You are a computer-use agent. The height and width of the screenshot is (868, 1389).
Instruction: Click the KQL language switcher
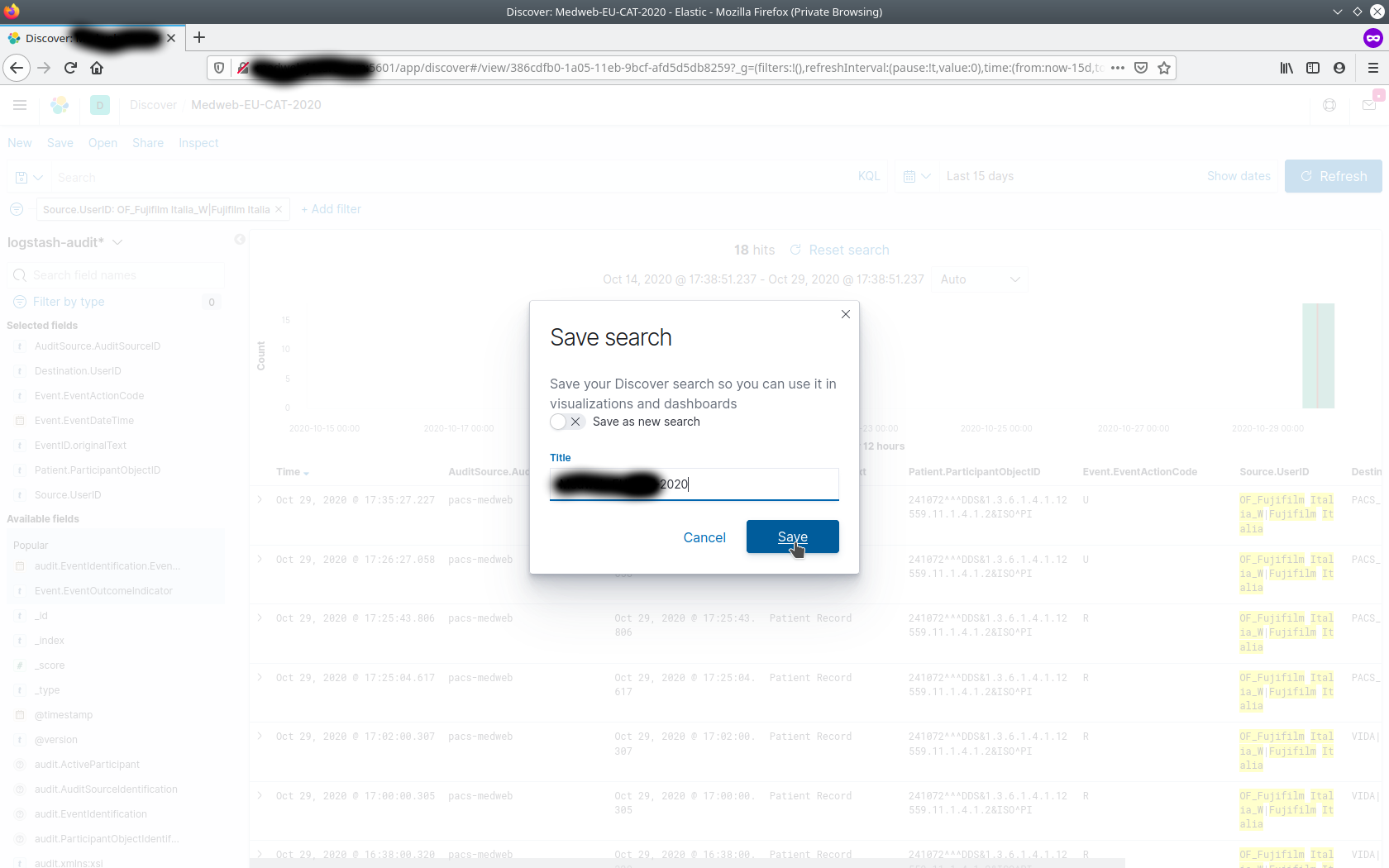click(x=869, y=176)
